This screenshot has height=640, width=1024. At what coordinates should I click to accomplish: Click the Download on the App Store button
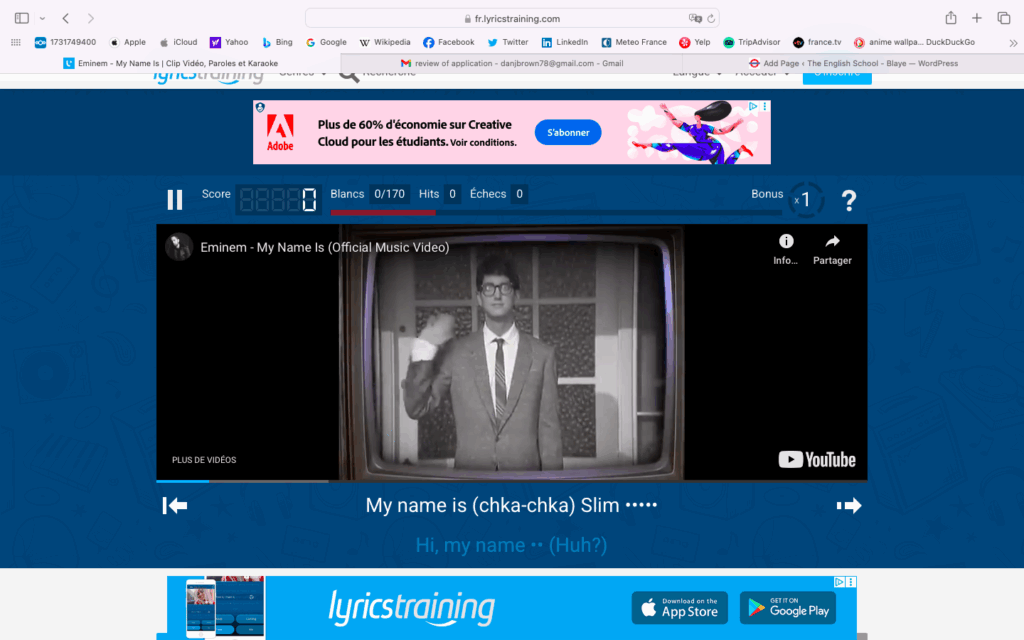point(680,608)
